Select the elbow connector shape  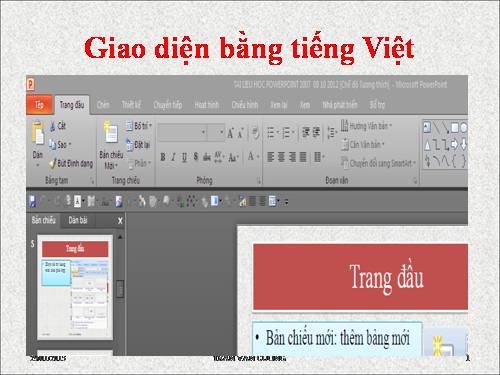pyautogui.click(x=436, y=145)
